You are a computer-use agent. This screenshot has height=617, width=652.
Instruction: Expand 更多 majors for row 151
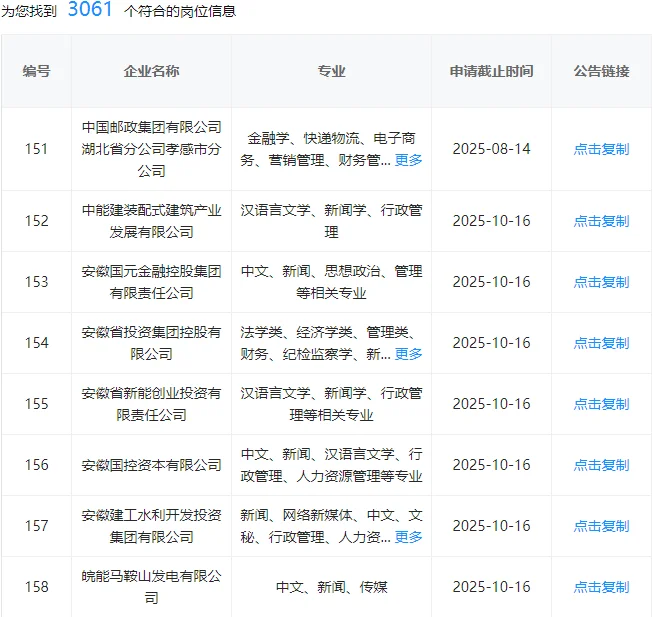408,160
